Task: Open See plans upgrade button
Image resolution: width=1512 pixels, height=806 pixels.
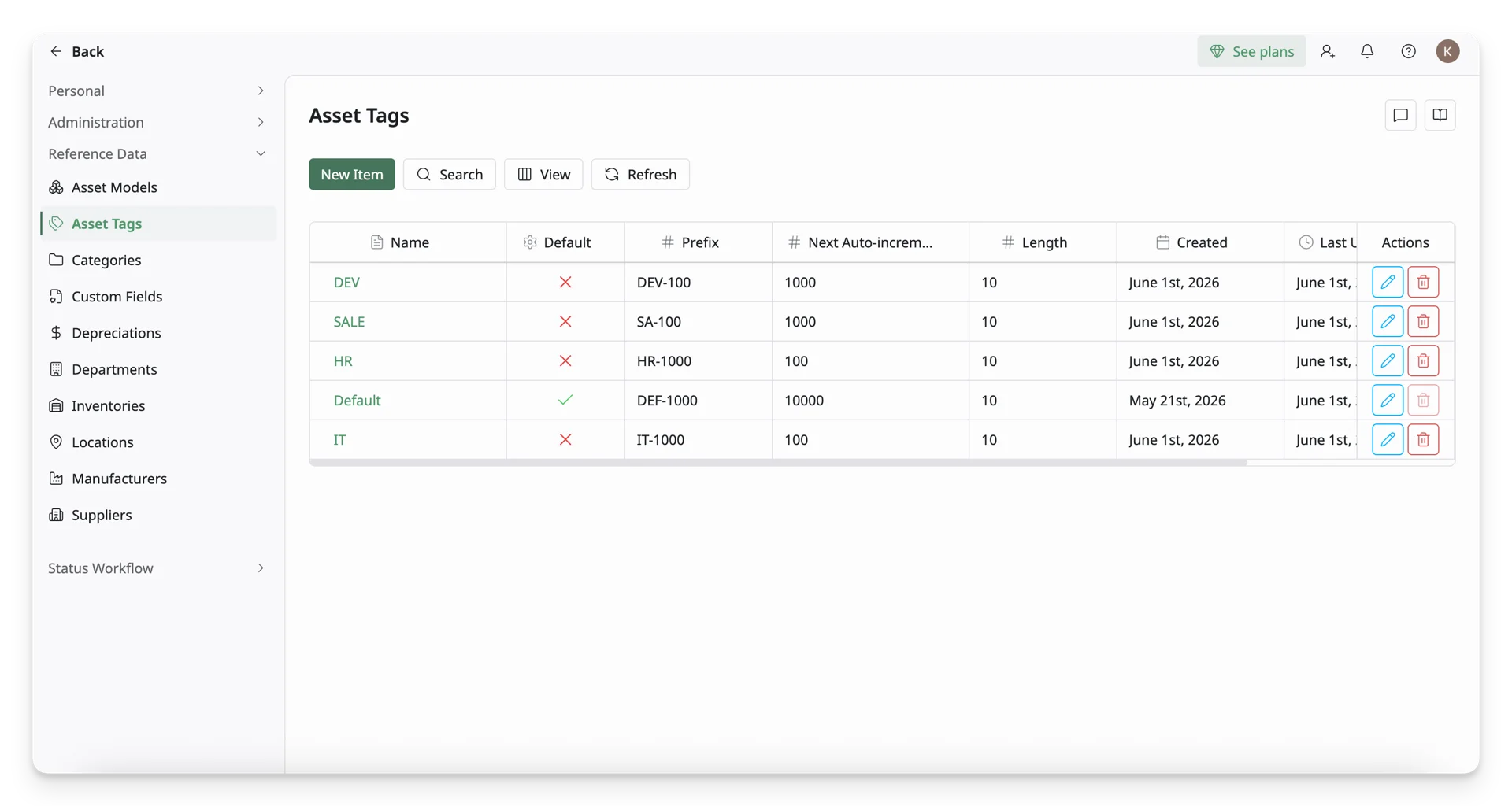Action: pyautogui.click(x=1251, y=51)
